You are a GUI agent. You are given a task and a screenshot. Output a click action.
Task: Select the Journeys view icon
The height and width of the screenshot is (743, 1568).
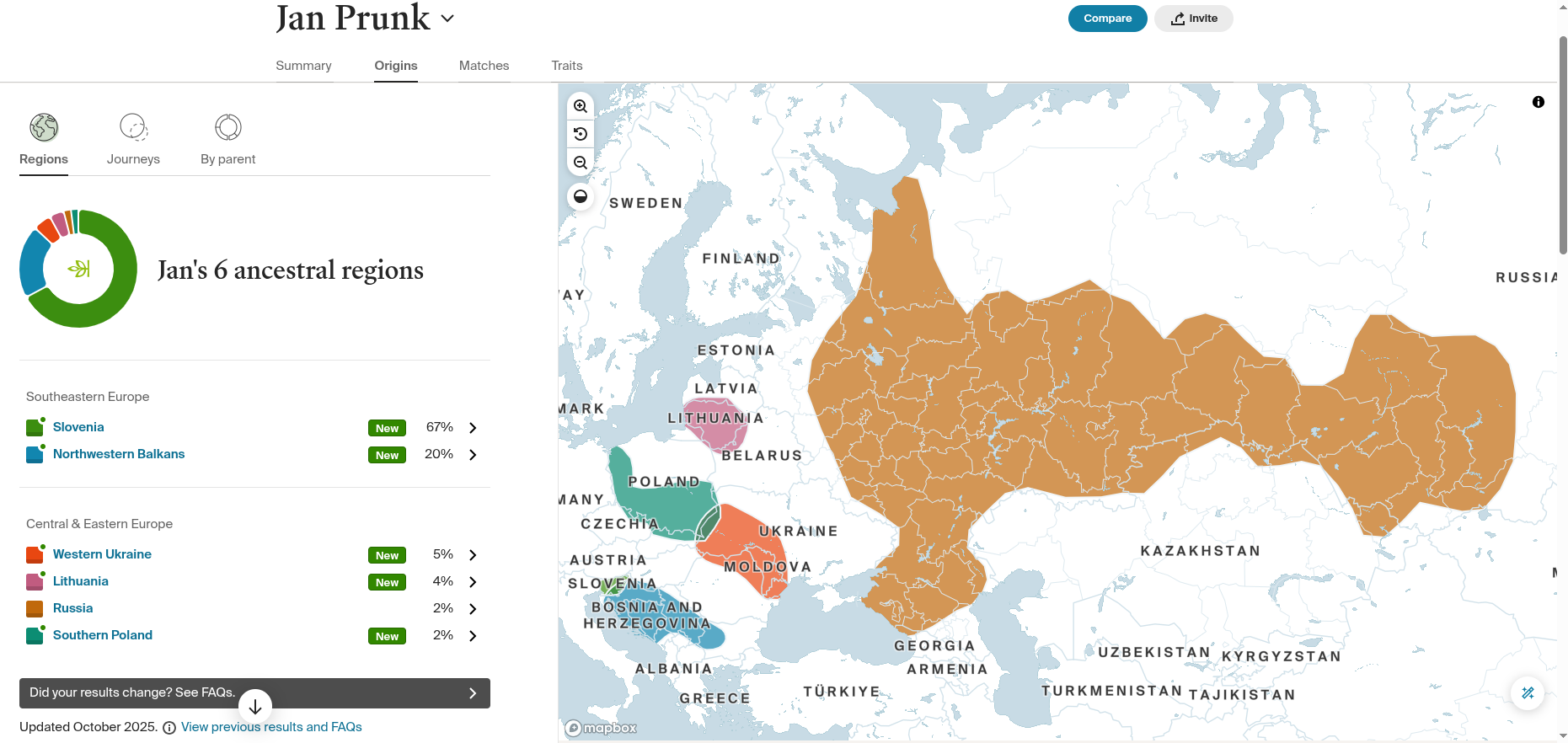(133, 127)
